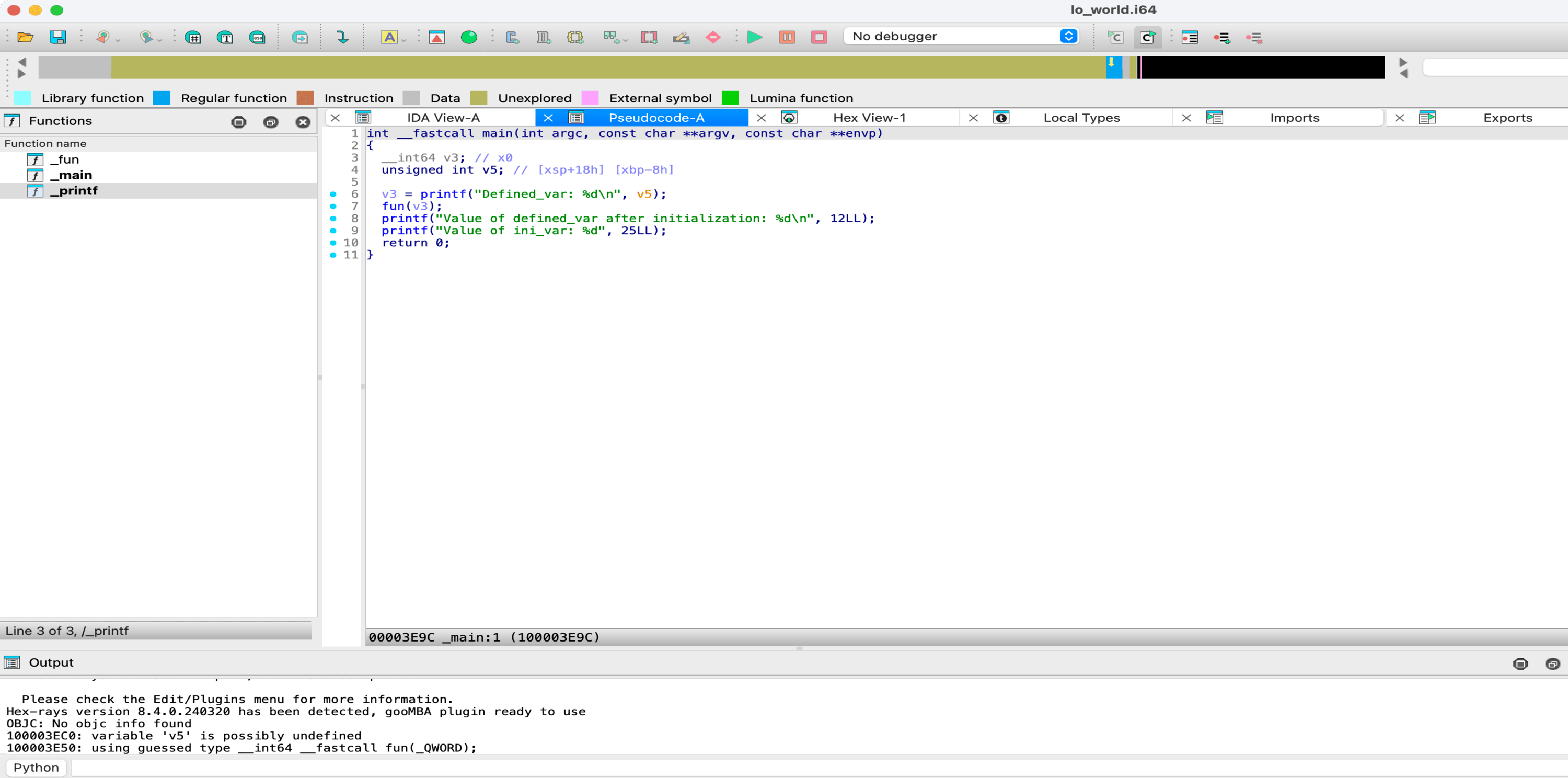Switch to the Imports tab
The height and width of the screenshot is (778, 1568).
pyautogui.click(x=1294, y=118)
